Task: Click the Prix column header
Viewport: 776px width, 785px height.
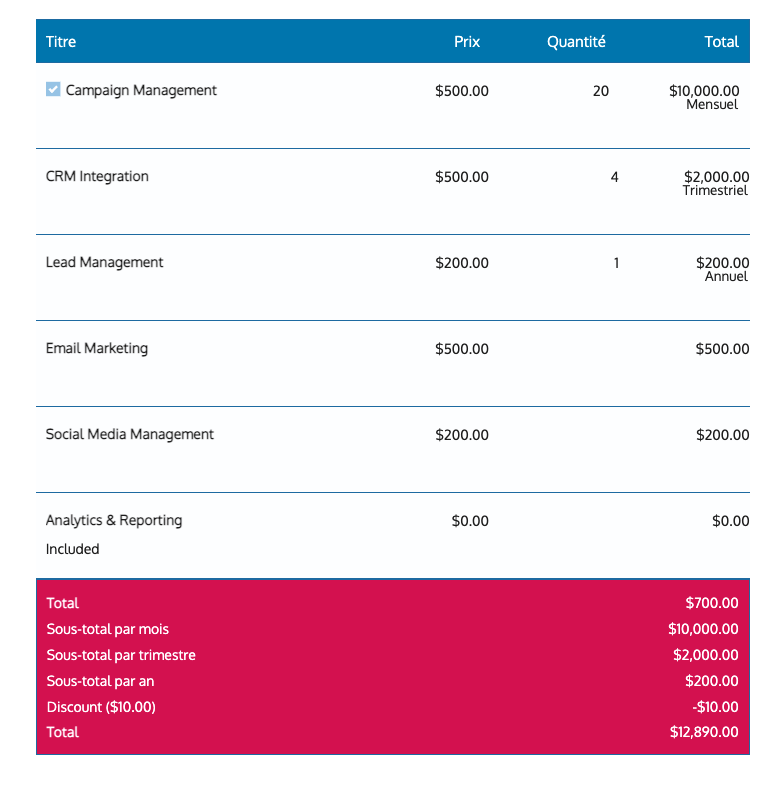Action: [x=467, y=42]
